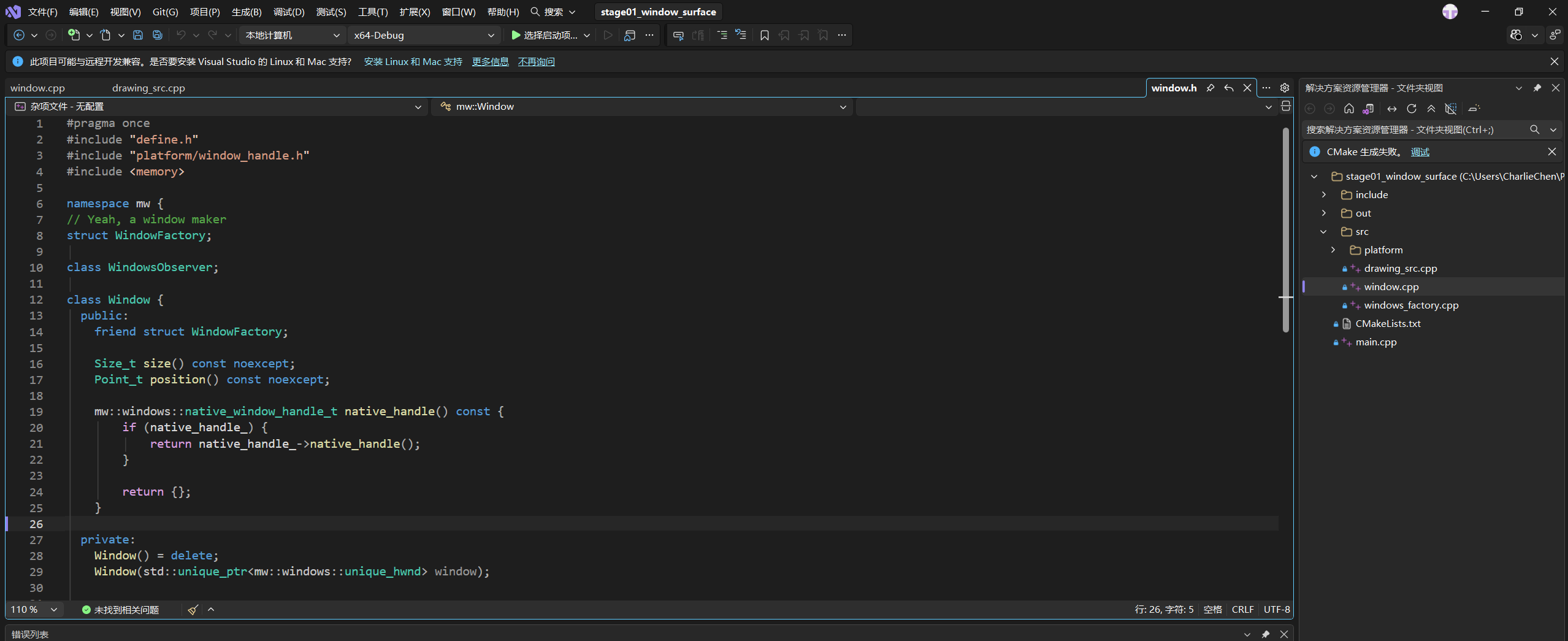This screenshot has height=641, width=1568.
Task: Expand the include folder
Action: [x=1324, y=194]
